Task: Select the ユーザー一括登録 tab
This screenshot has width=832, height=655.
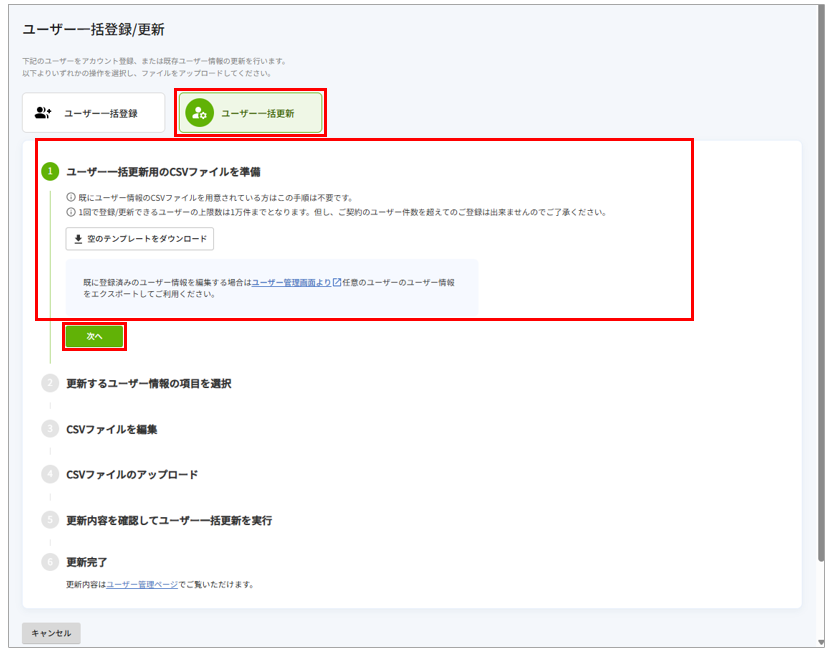Action: pyautogui.click(x=93, y=113)
